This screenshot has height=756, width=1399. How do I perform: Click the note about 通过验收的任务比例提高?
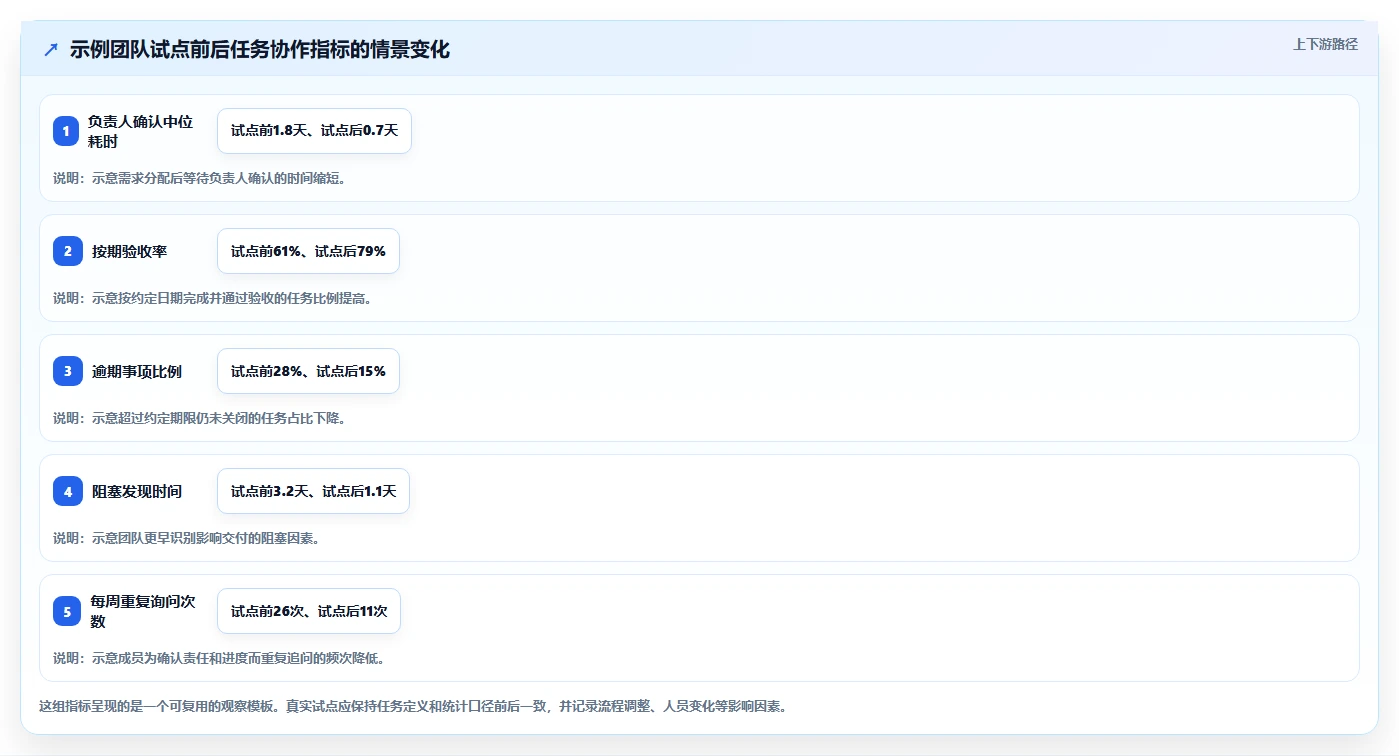[213, 298]
